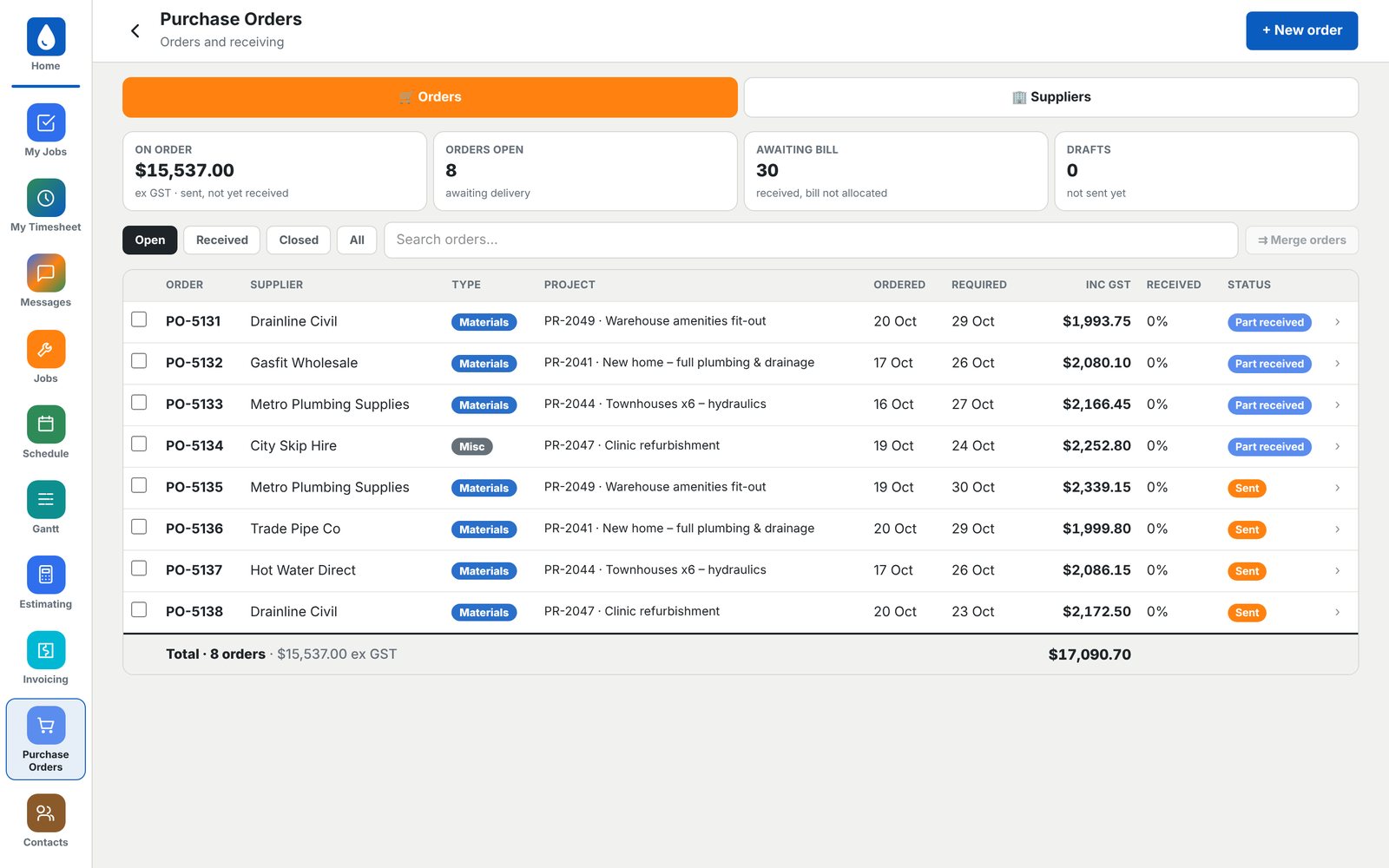Expand PO-5131 row chevron
The width and height of the screenshot is (1389, 868).
pos(1338,322)
